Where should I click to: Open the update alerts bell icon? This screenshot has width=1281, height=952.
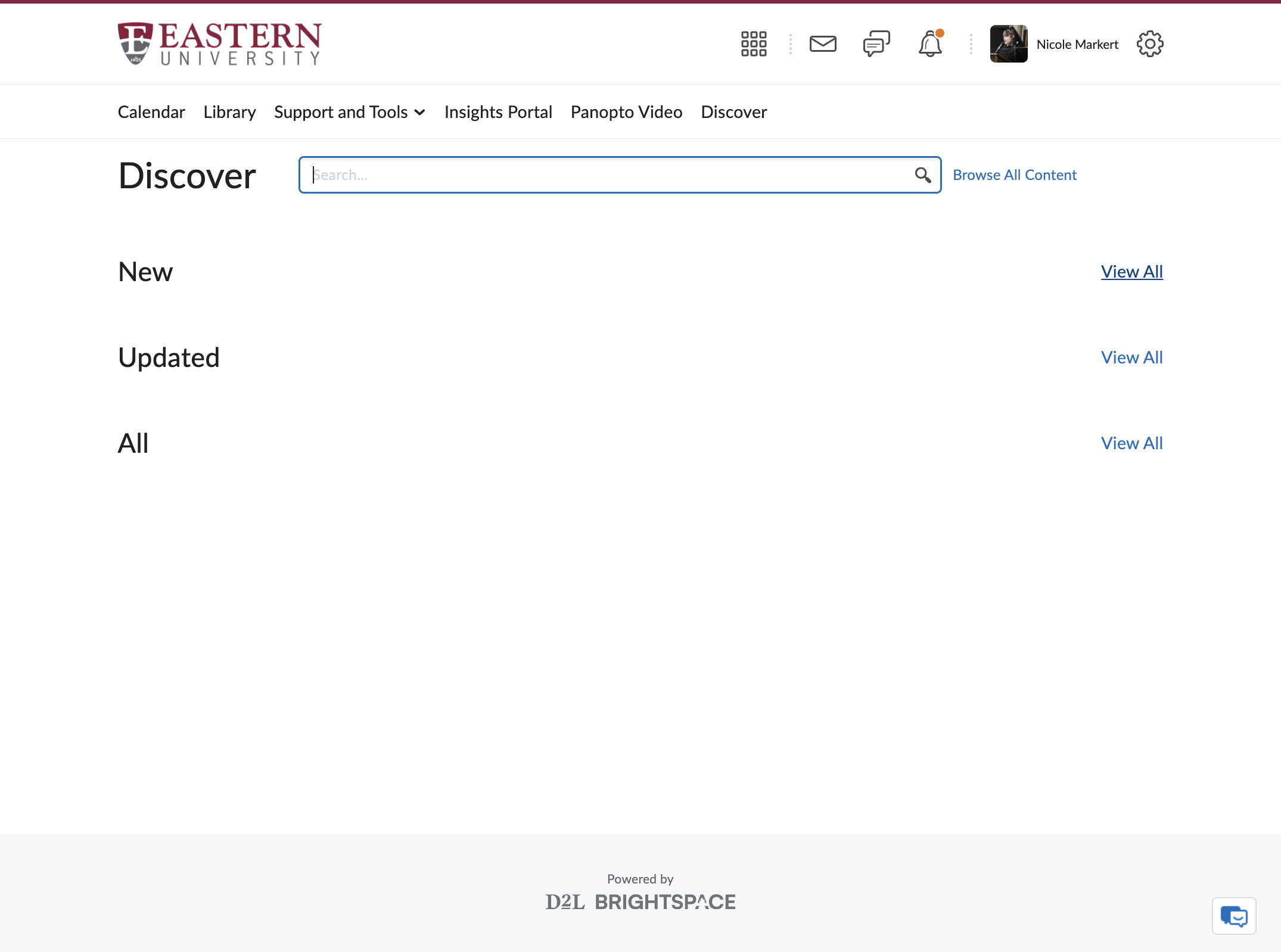tap(930, 44)
